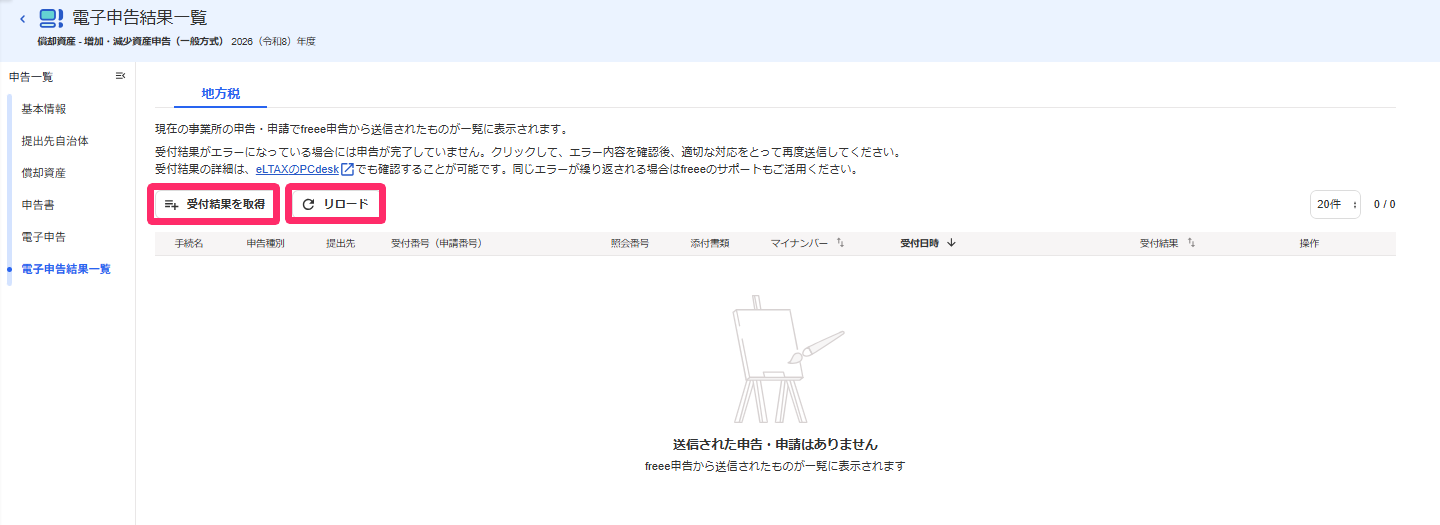Sort by 受付結果 using its sort arrows
The image size is (1440, 525).
[x=1191, y=243]
